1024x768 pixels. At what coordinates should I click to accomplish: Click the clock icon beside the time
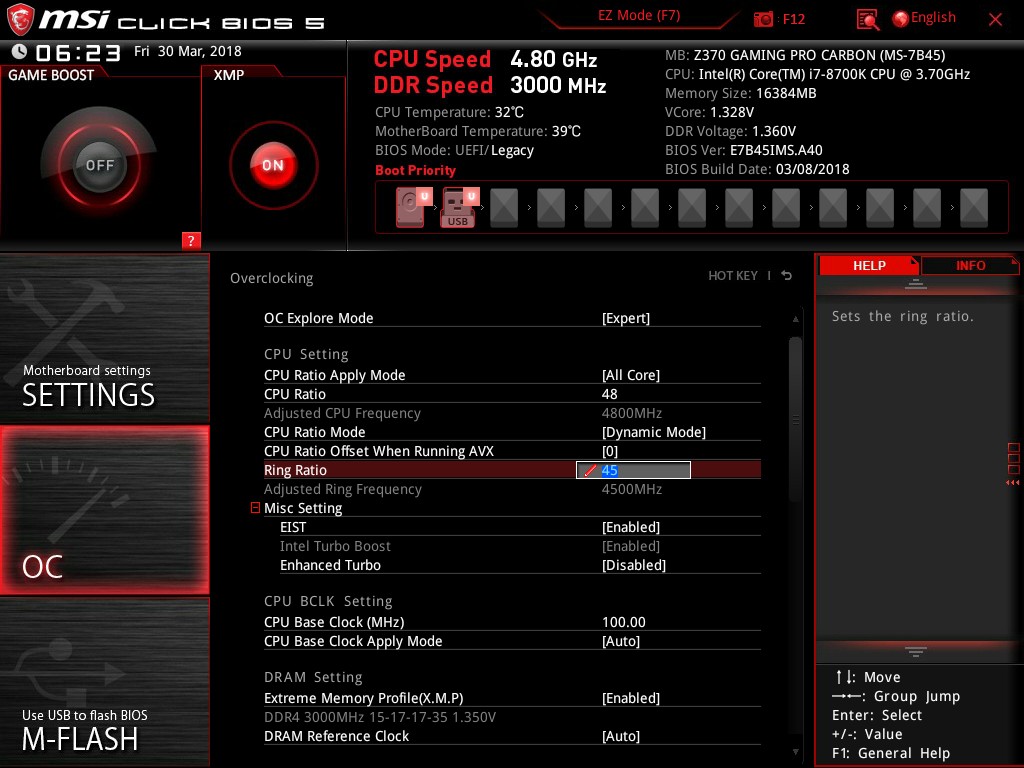click(x=19, y=52)
